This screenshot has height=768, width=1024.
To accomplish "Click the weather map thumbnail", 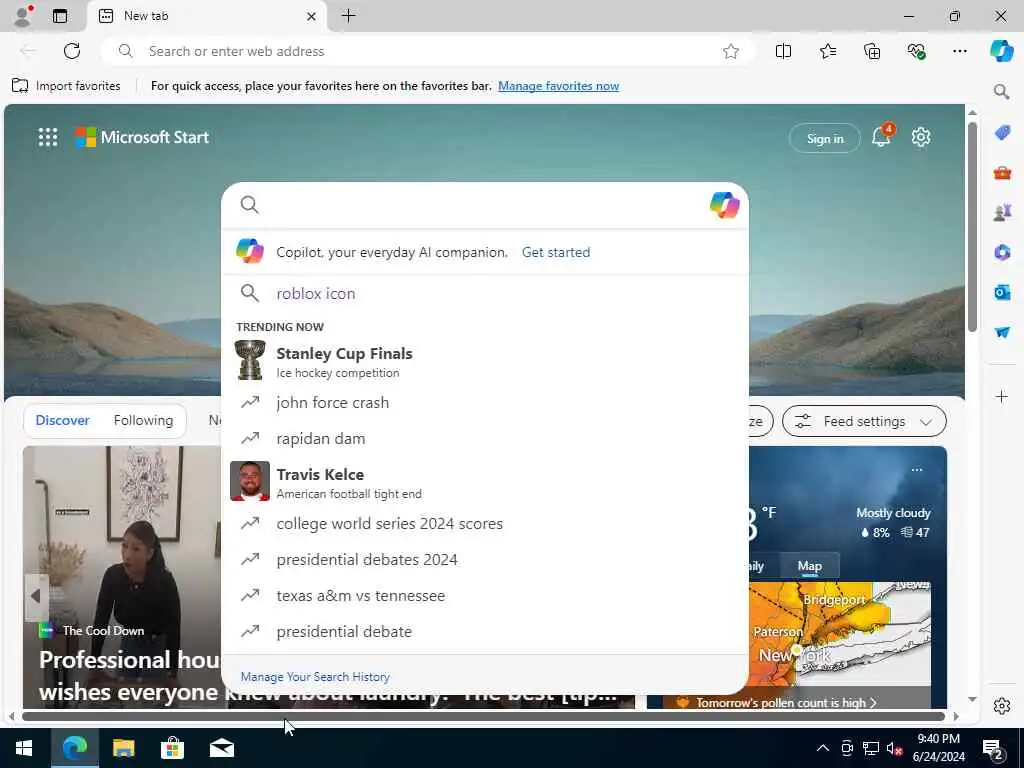I will click(840, 633).
